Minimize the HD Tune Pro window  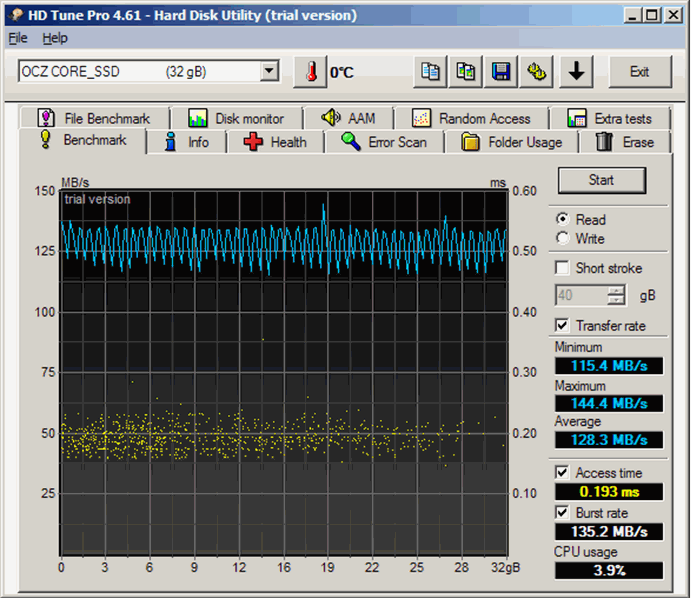point(633,15)
